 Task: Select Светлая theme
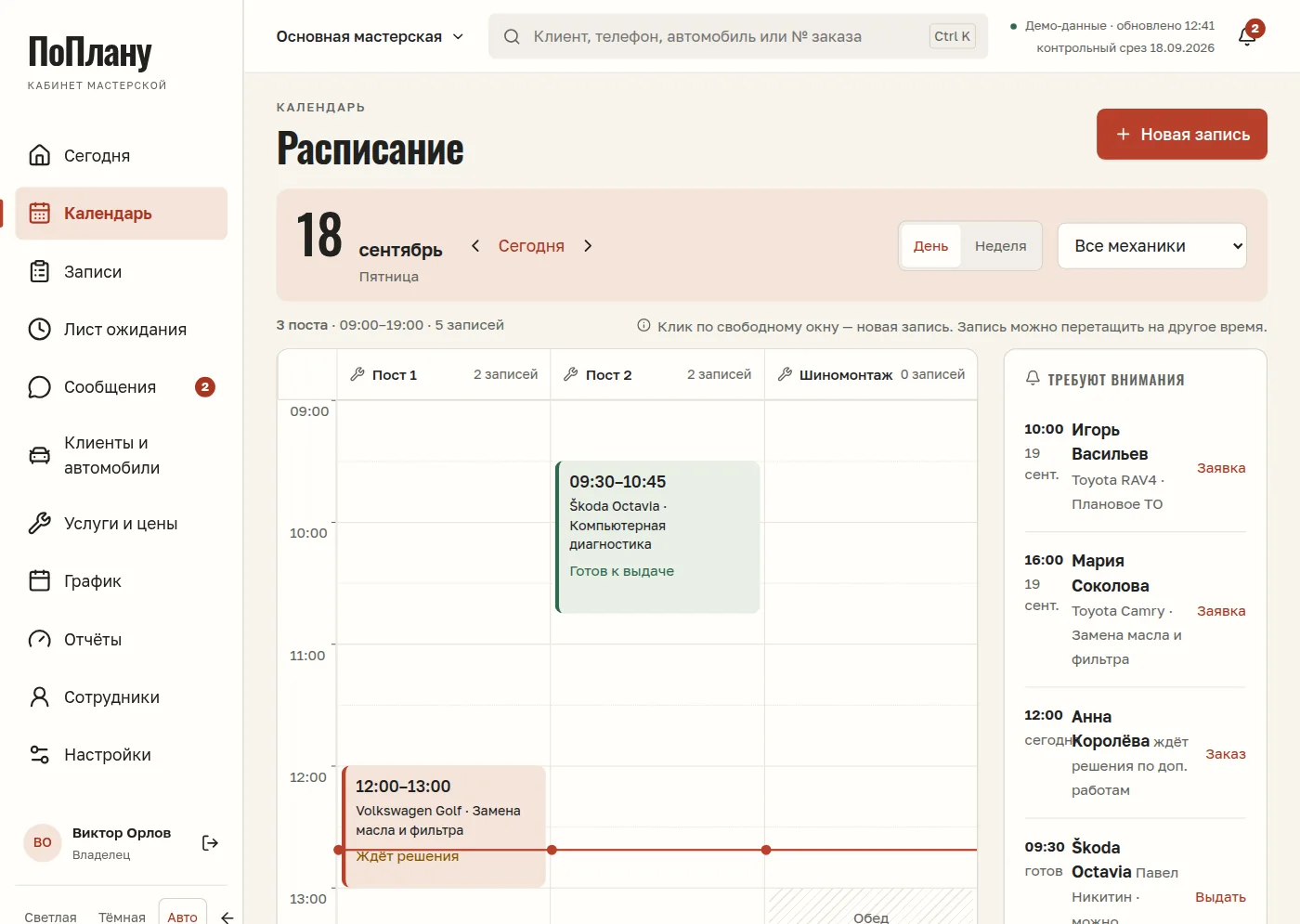point(50,917)
